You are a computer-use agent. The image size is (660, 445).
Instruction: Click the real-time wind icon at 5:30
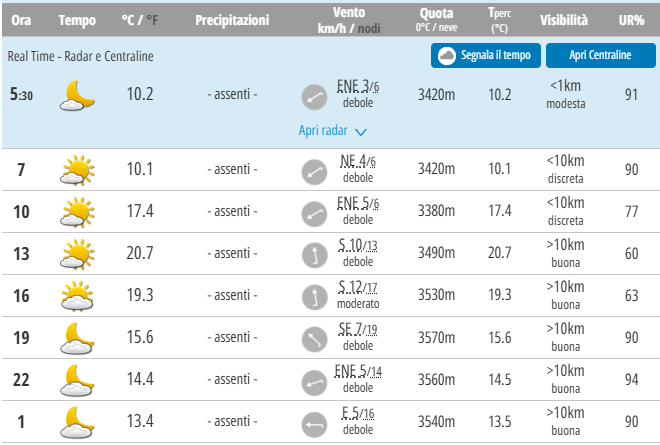(x=315, y=96)
